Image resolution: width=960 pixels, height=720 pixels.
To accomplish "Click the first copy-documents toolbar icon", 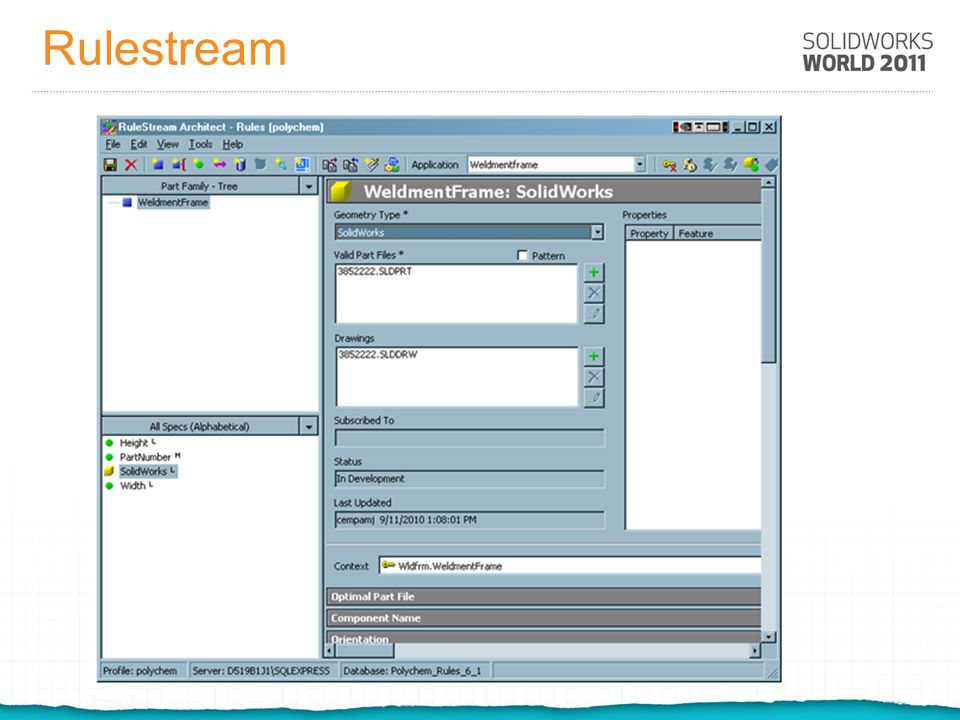I will (x=329, y=165).
